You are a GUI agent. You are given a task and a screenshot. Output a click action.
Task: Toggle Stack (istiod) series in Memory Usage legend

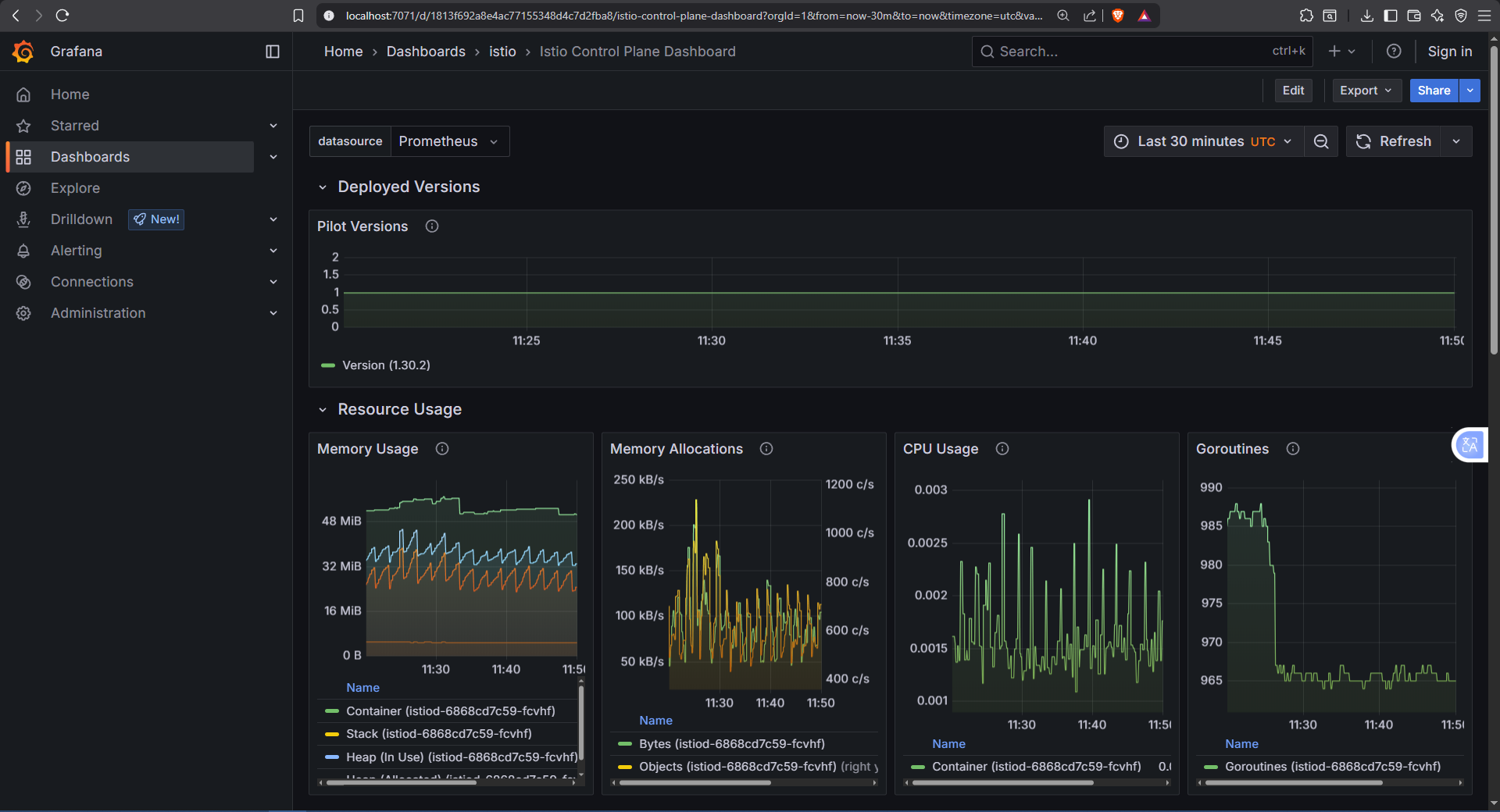438,734
